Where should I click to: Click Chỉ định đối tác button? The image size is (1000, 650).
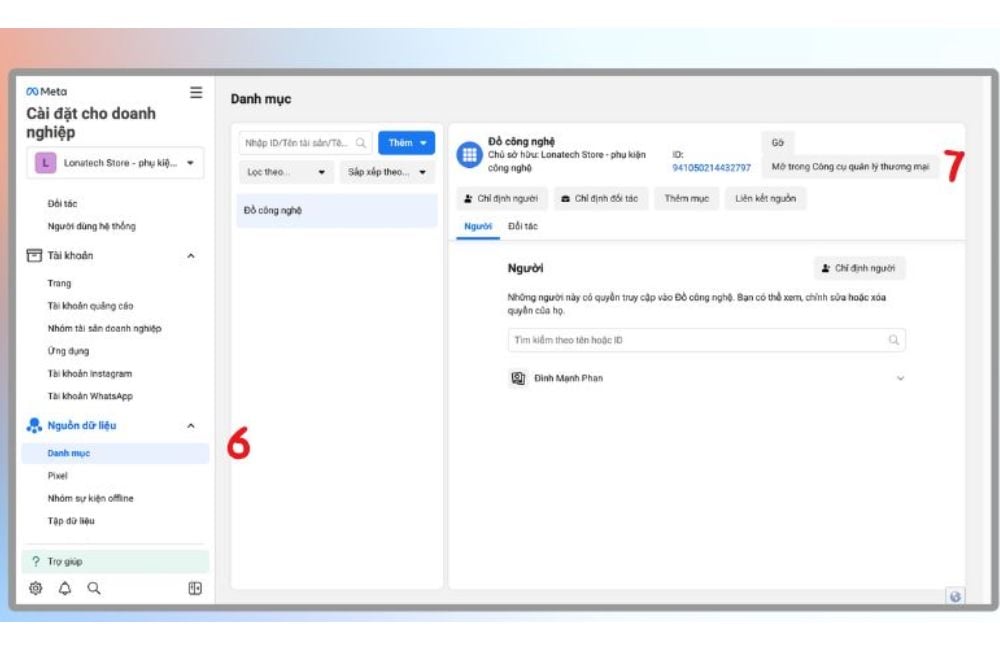(x=600, y=198)
